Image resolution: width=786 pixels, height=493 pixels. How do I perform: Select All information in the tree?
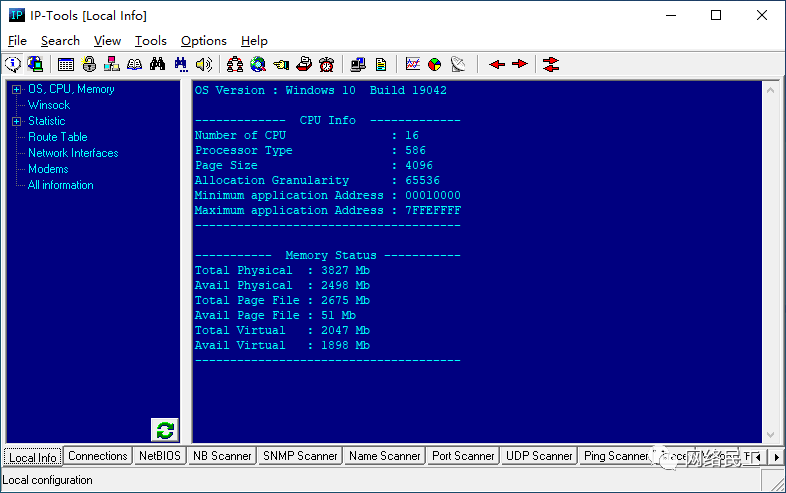pos(61,186)
